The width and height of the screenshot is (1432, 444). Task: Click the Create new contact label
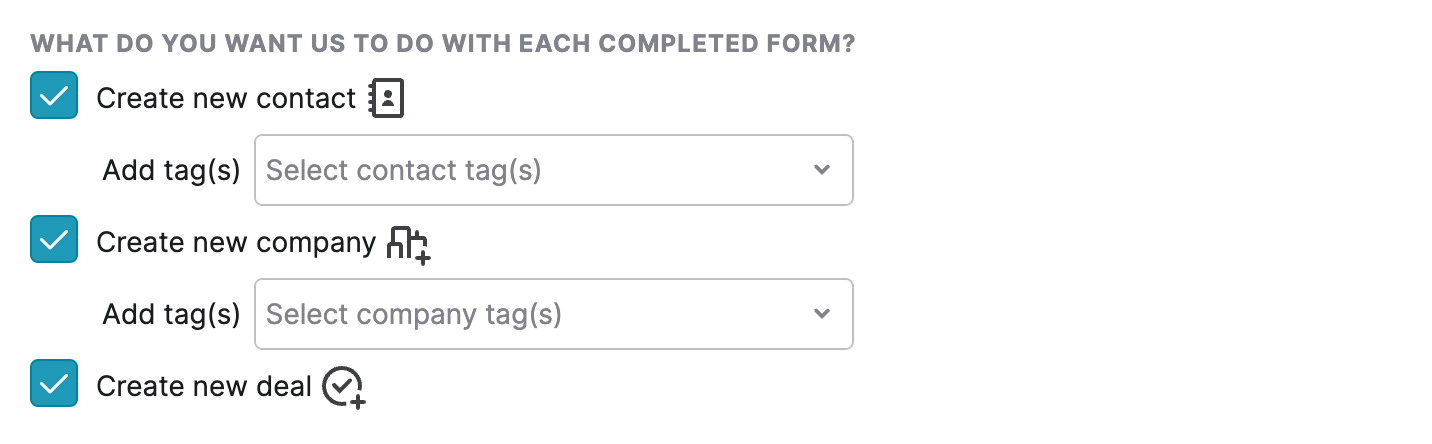(226, 99)
